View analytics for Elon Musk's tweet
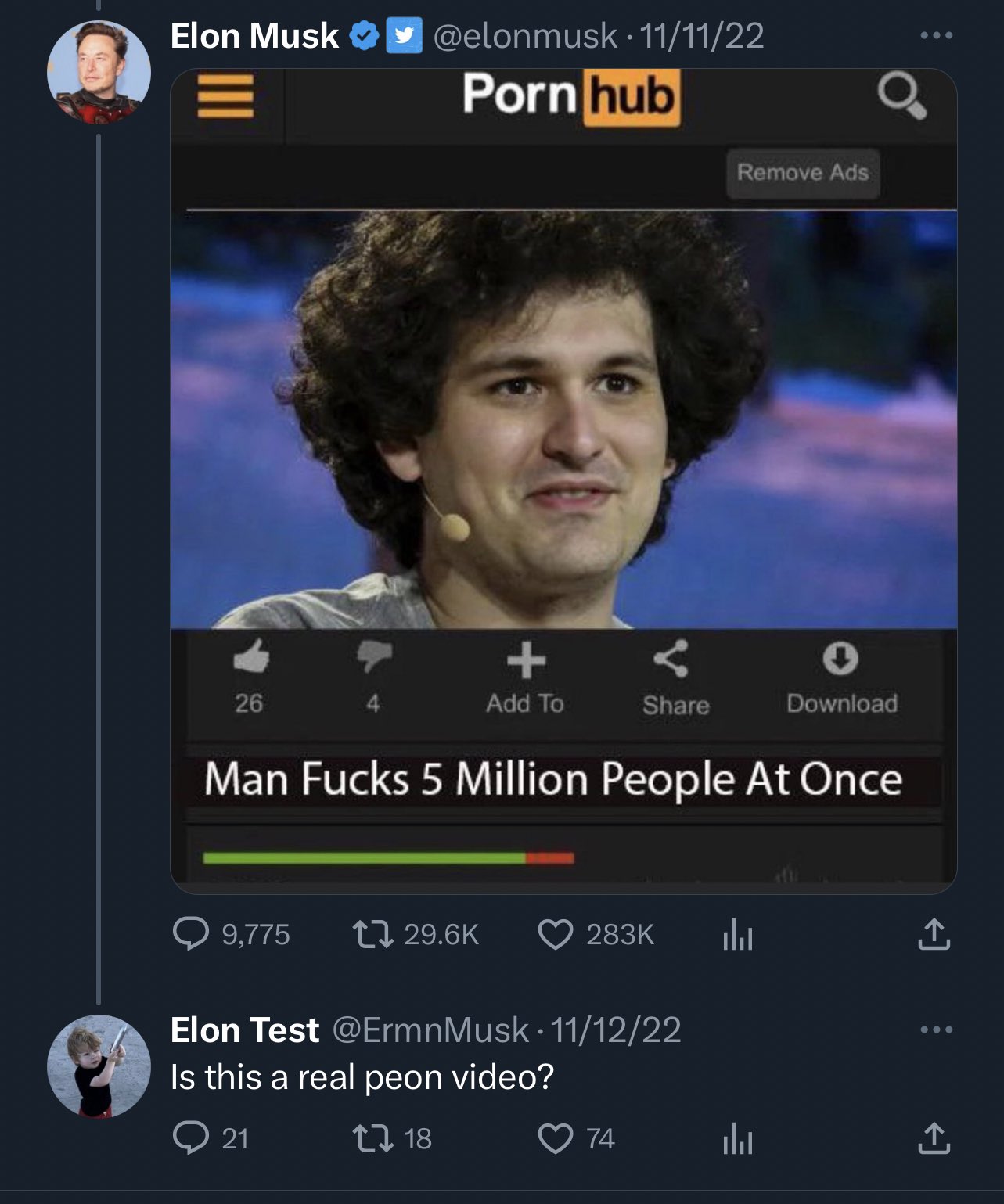This screenshot has width=1004, height=1204. pyautogui.click(x=737, y=934)
